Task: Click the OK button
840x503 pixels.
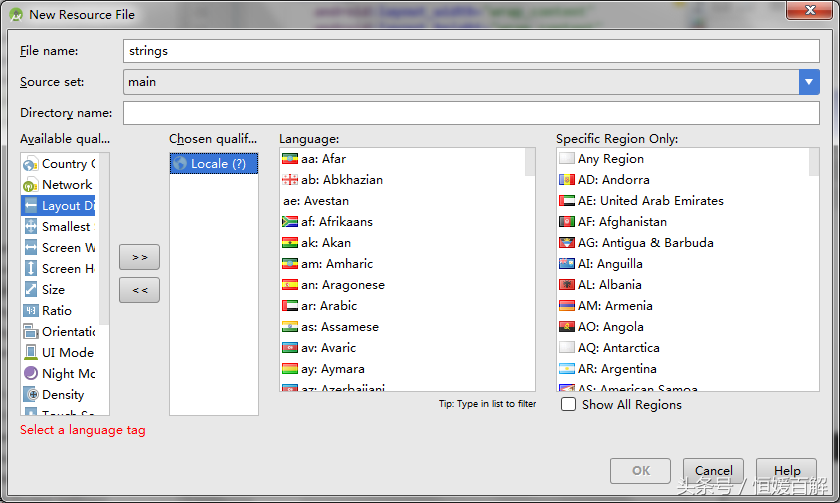Action: pyautogui.click(x=640, y=471)
